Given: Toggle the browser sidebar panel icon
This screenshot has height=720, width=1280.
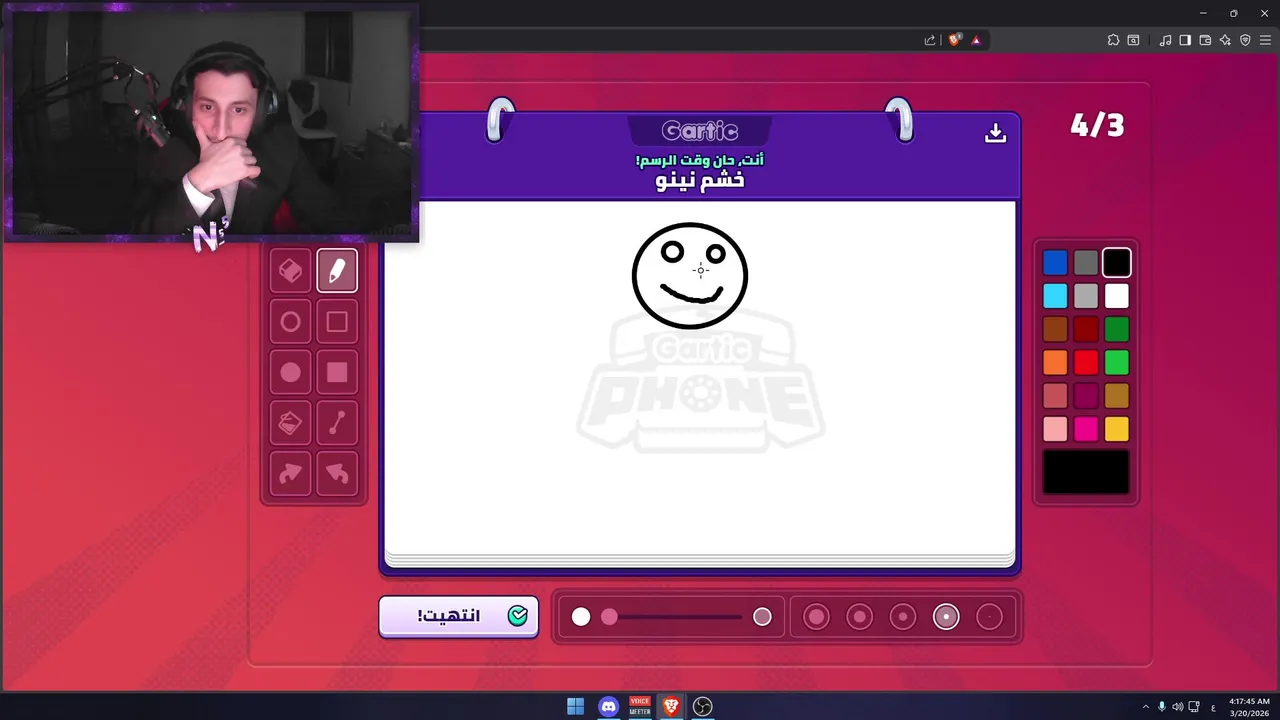Looking at the screenshot, I should point(1185,40).
